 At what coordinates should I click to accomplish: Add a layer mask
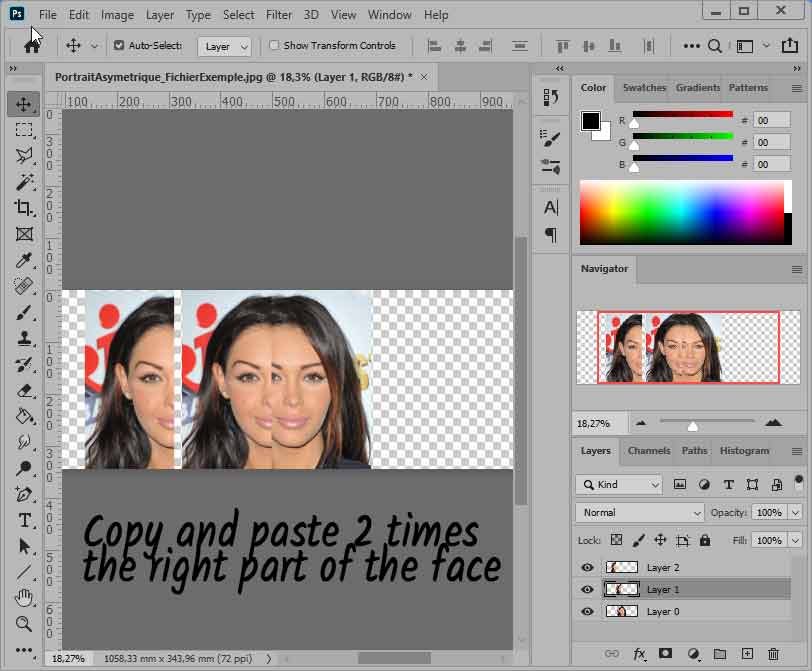click(x=665, y=654)
